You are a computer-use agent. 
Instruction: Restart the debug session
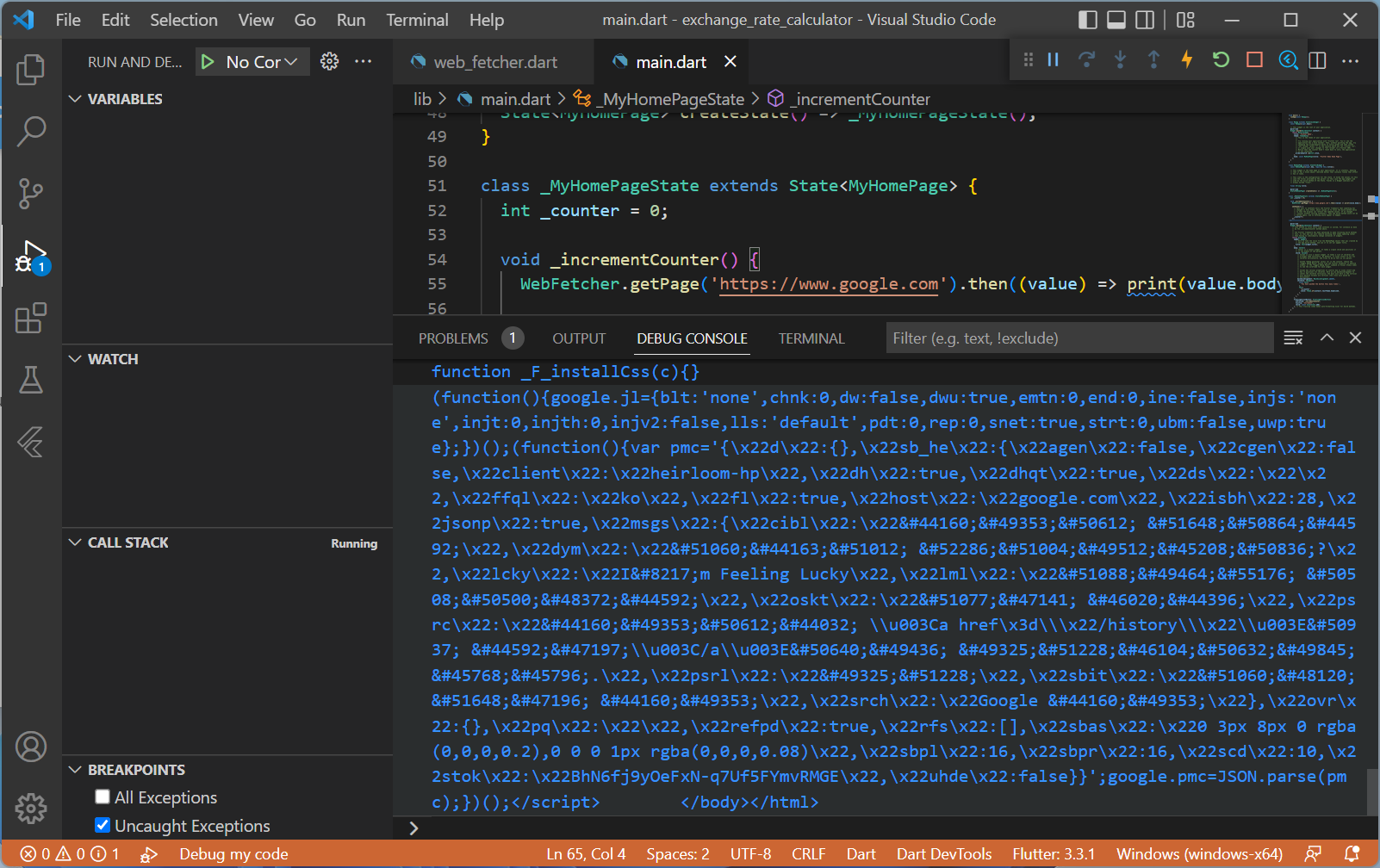1221,59
